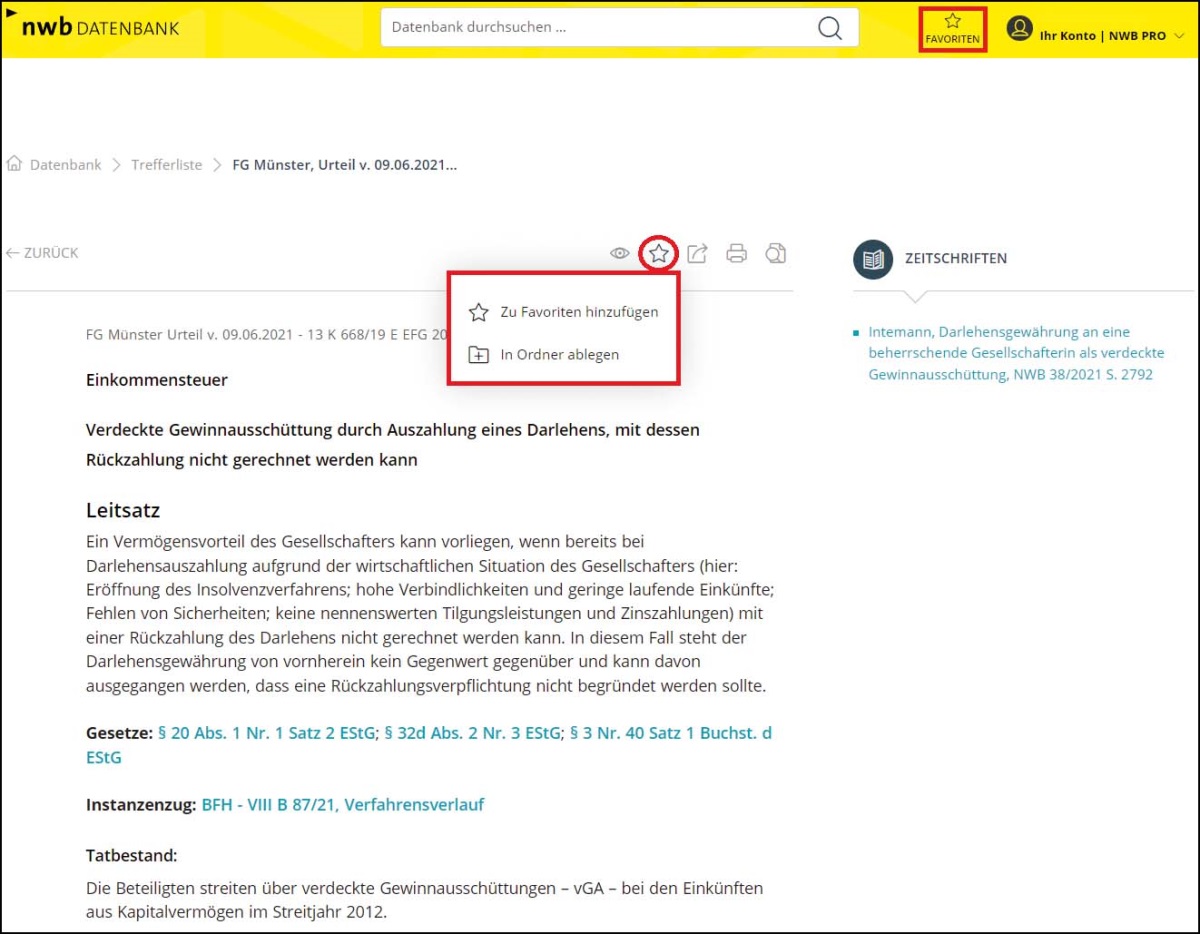Toggle the eye view icon
The image size is (1200, 934).
tap(620, 254)
